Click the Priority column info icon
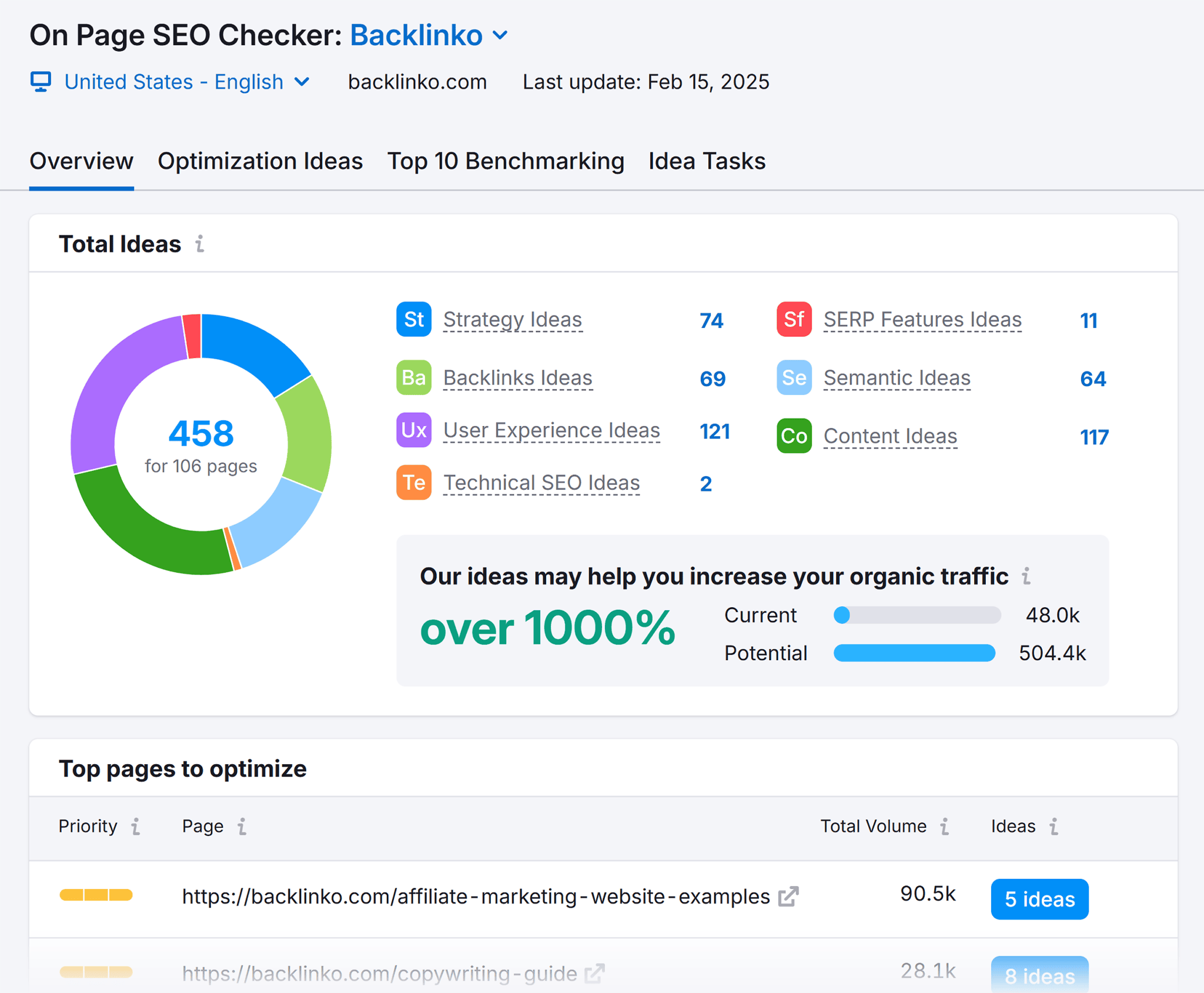The height and width of the screenshot is (993, 1204). [x=136, y=827]
